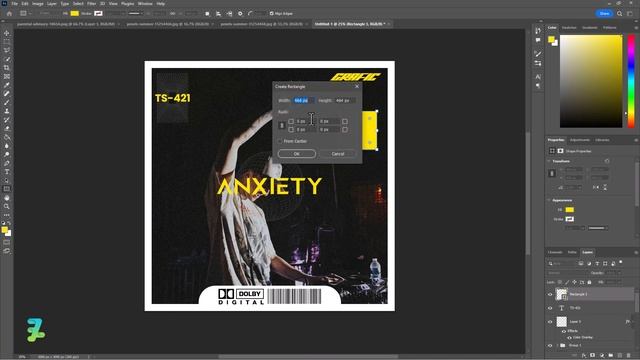Screen dimensions: 640x360
Task: Click the delete layer trash icon
Action: [629, 356]
